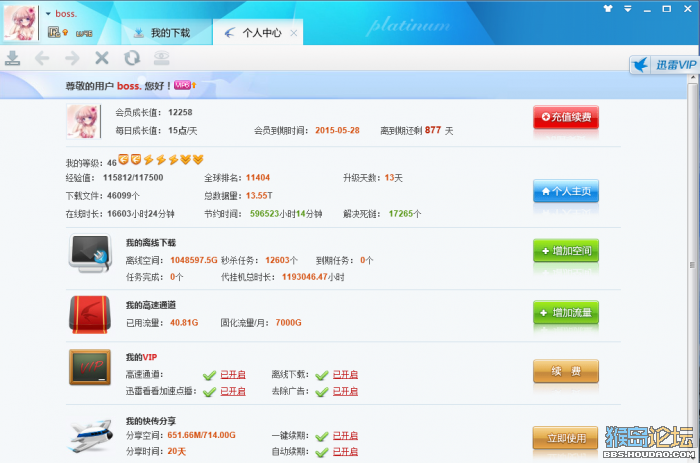Click the VIP chalkboard icon
The image size is (700, 463).
pos(90,367)
